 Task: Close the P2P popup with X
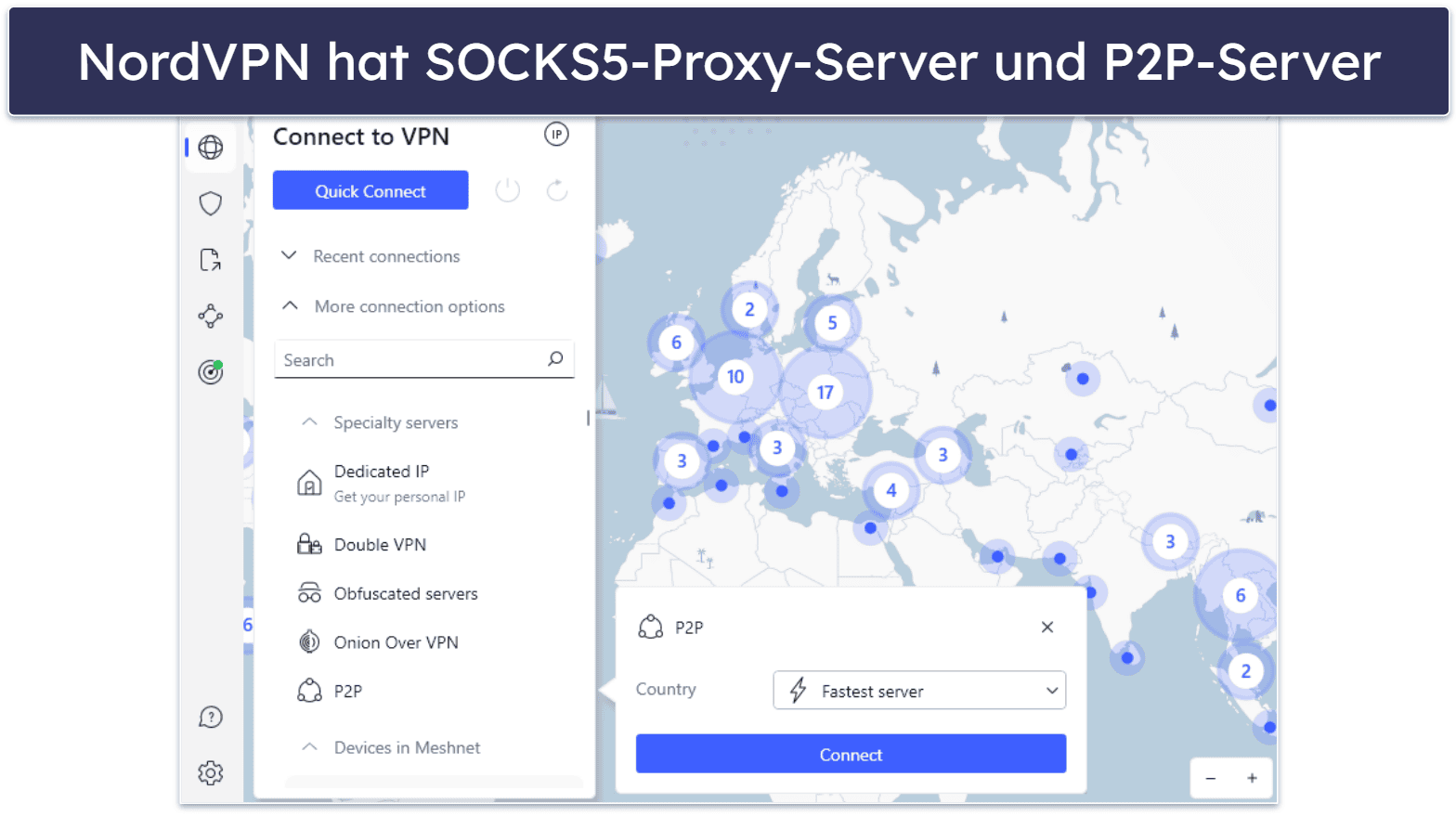point(1047,628)
